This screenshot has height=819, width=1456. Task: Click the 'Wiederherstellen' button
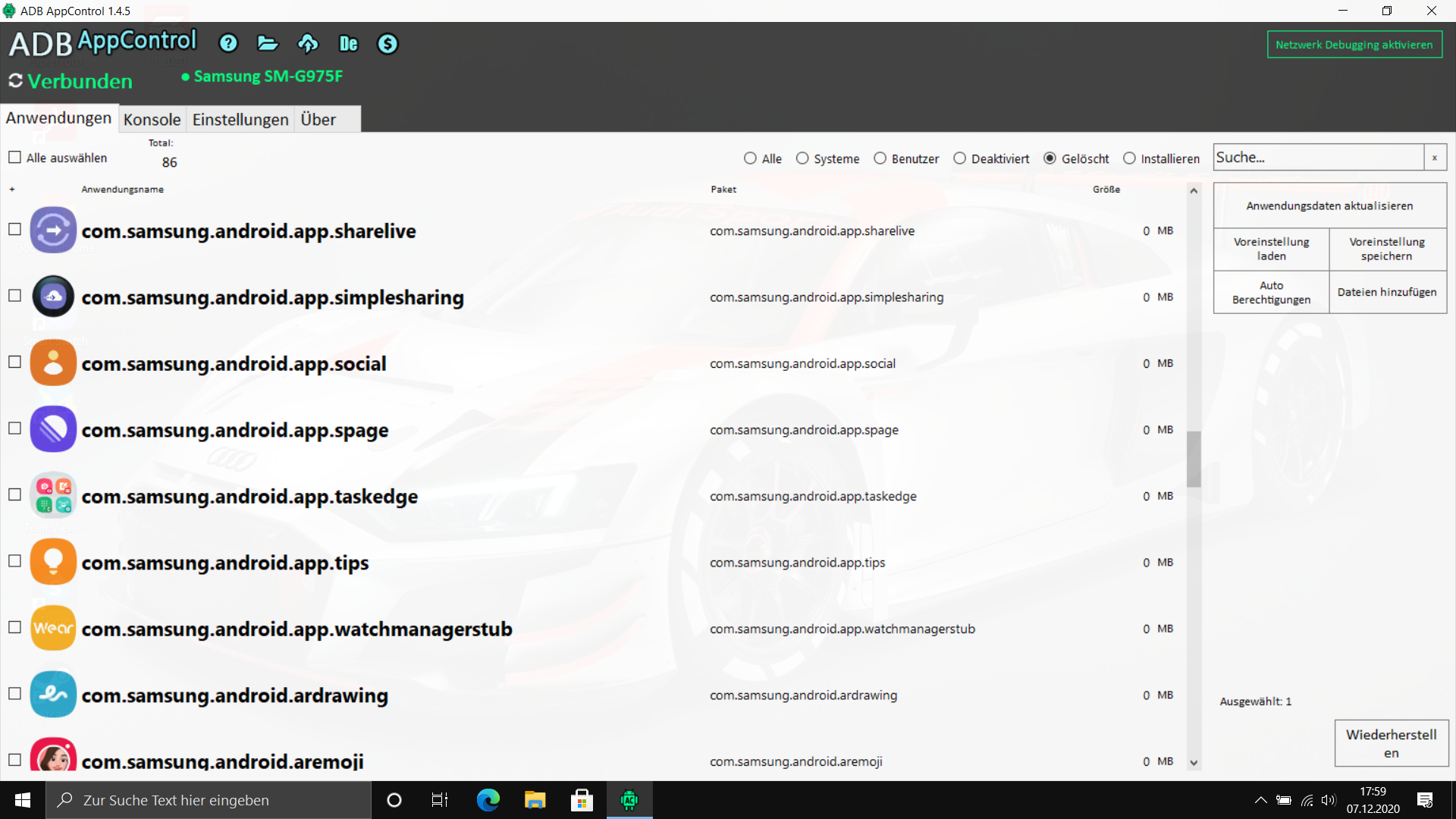[x=1391, y=743]
